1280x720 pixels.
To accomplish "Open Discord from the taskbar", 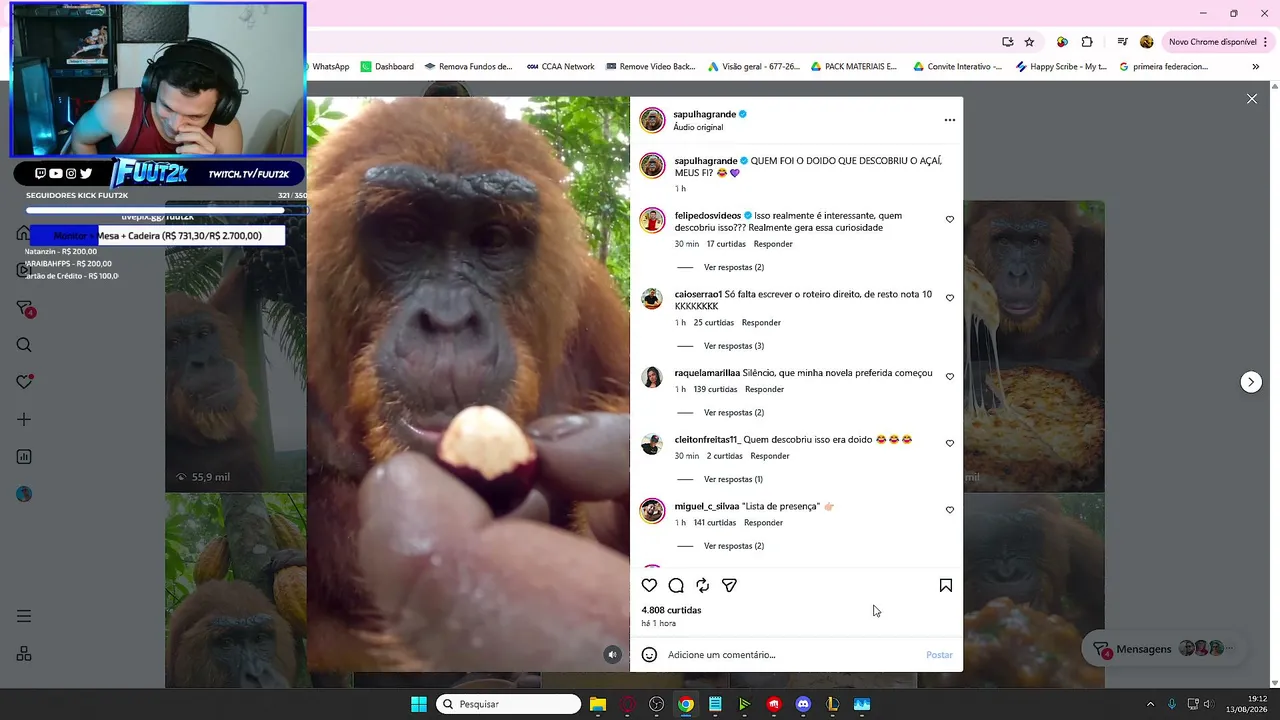I will pyautogui.click(x=803, y=704).
